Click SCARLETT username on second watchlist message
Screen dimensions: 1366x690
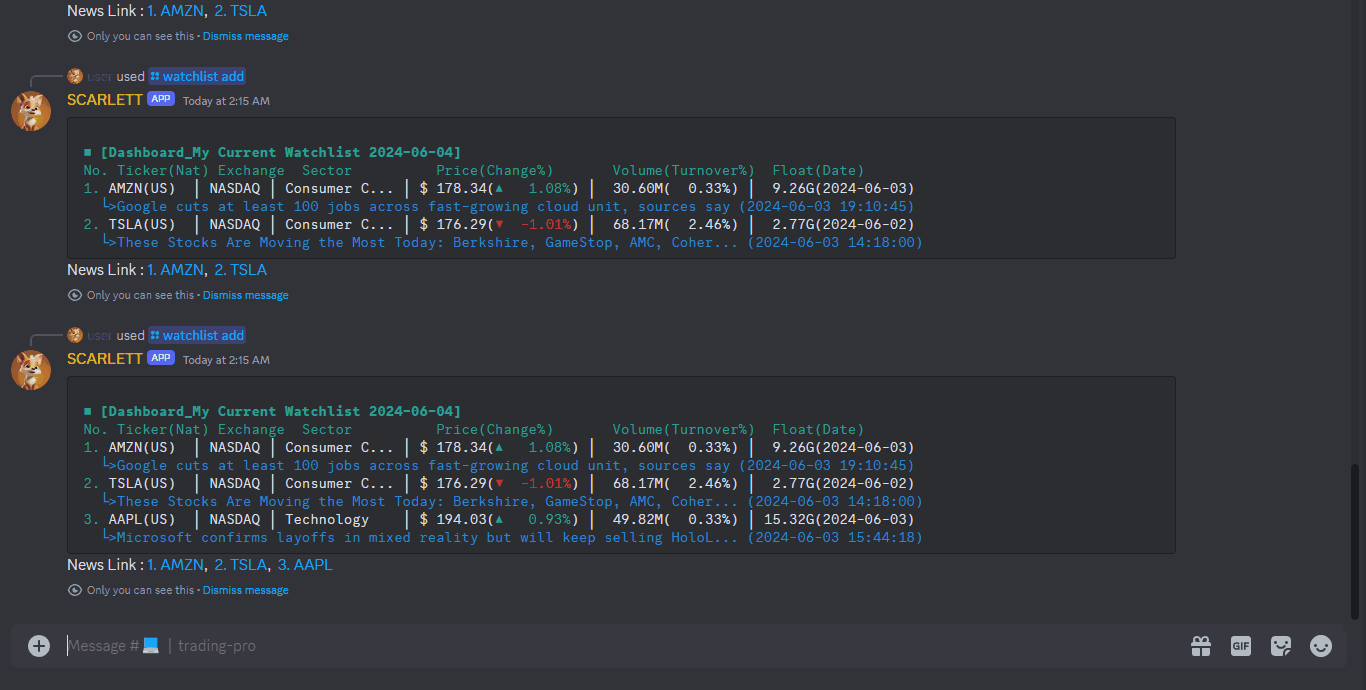click(105, 359)
